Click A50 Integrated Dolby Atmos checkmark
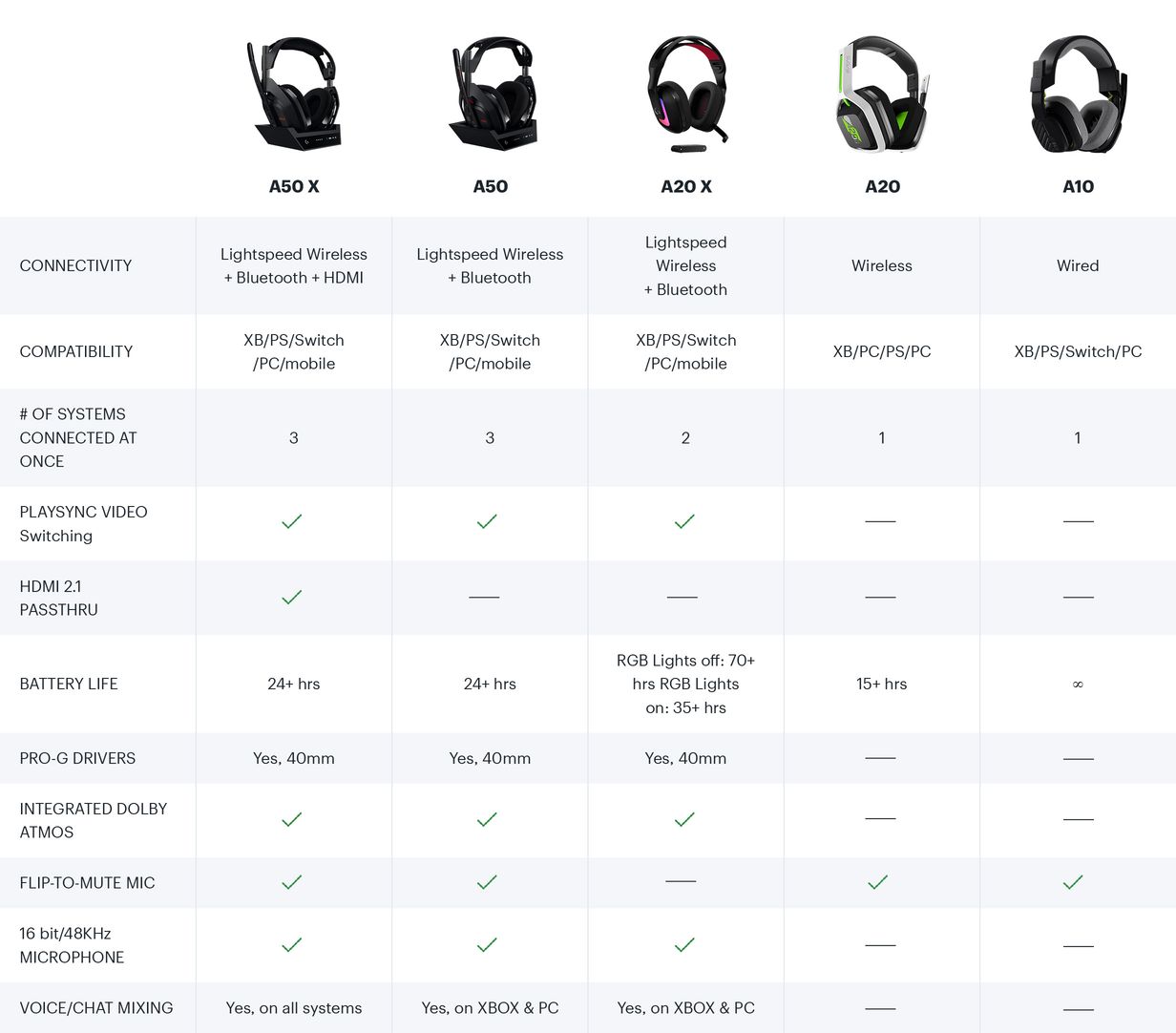Image resolution: width=1176 pixels, height=1033 pixels. (488, 819)
